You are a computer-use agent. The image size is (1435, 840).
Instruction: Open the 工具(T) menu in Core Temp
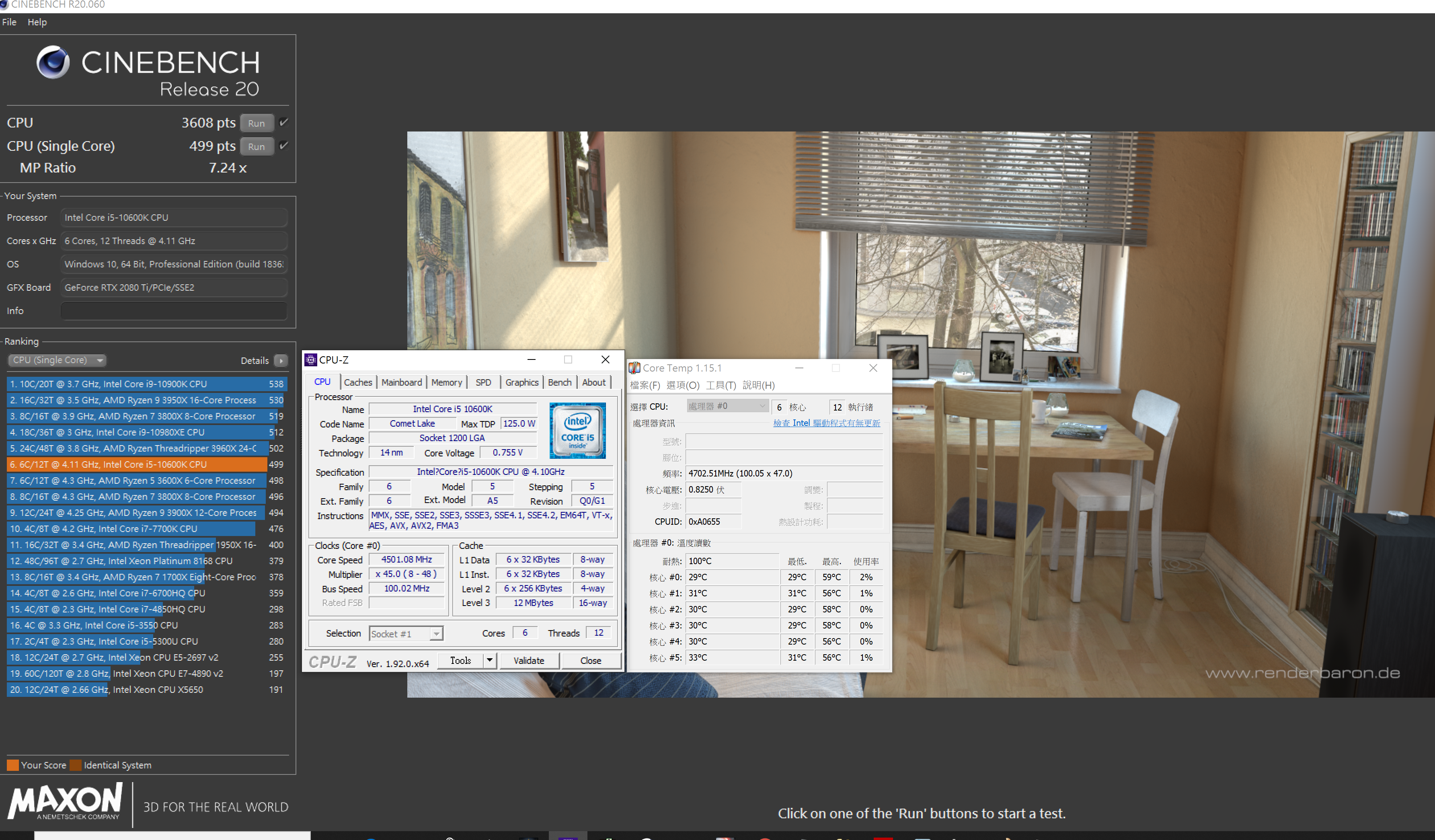coord(721,386)
